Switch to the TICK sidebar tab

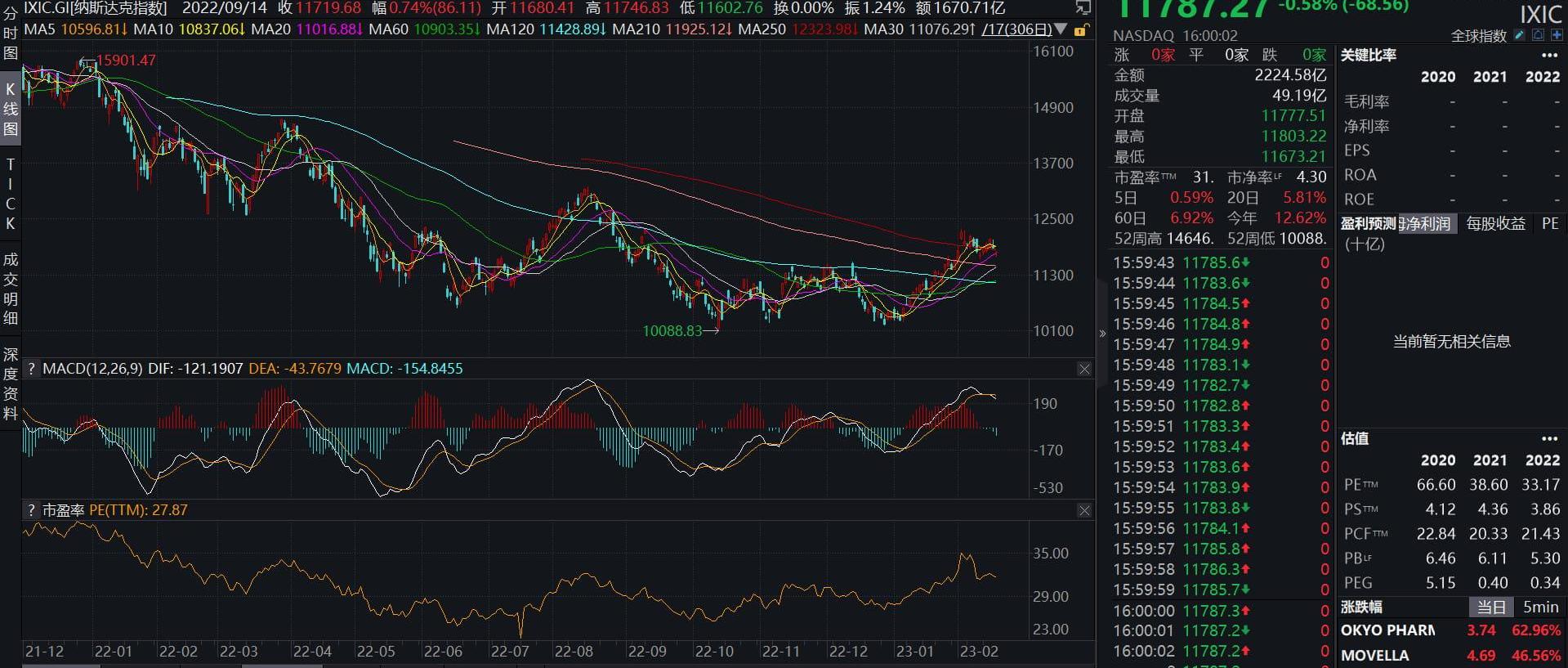11,194
